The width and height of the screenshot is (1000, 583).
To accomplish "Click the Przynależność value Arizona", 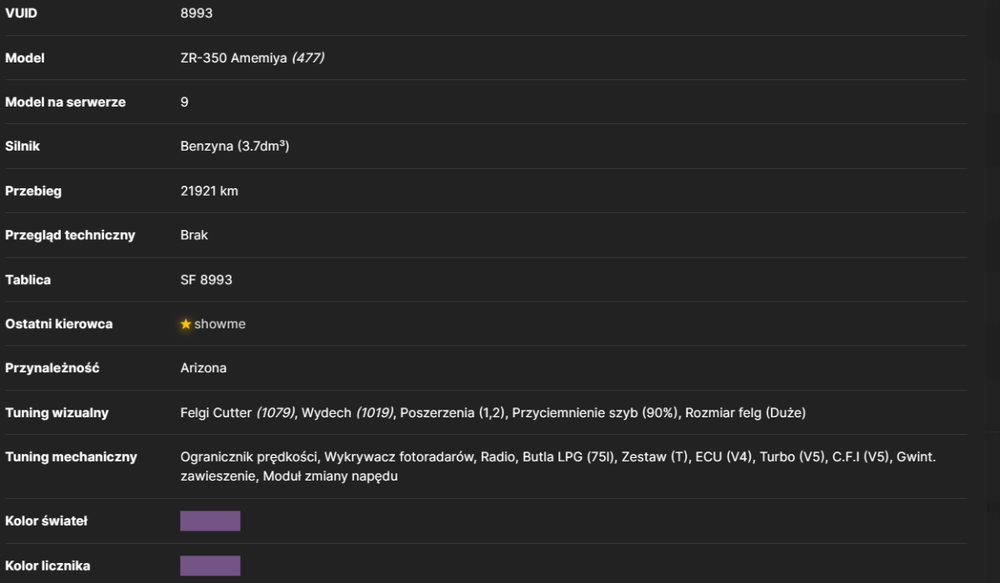I will (203, 368).
